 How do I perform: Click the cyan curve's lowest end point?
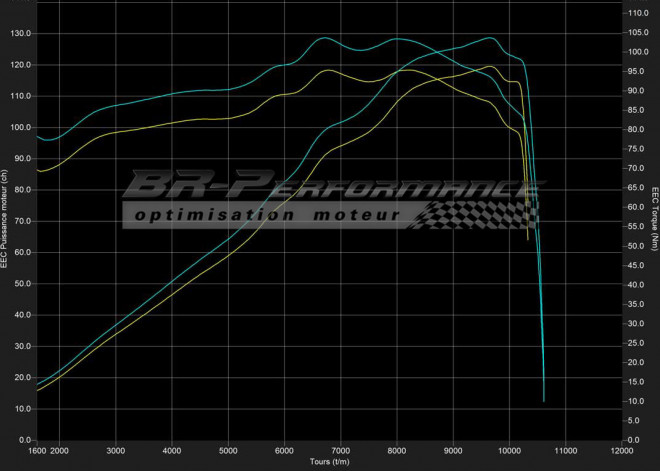(544, 401)
